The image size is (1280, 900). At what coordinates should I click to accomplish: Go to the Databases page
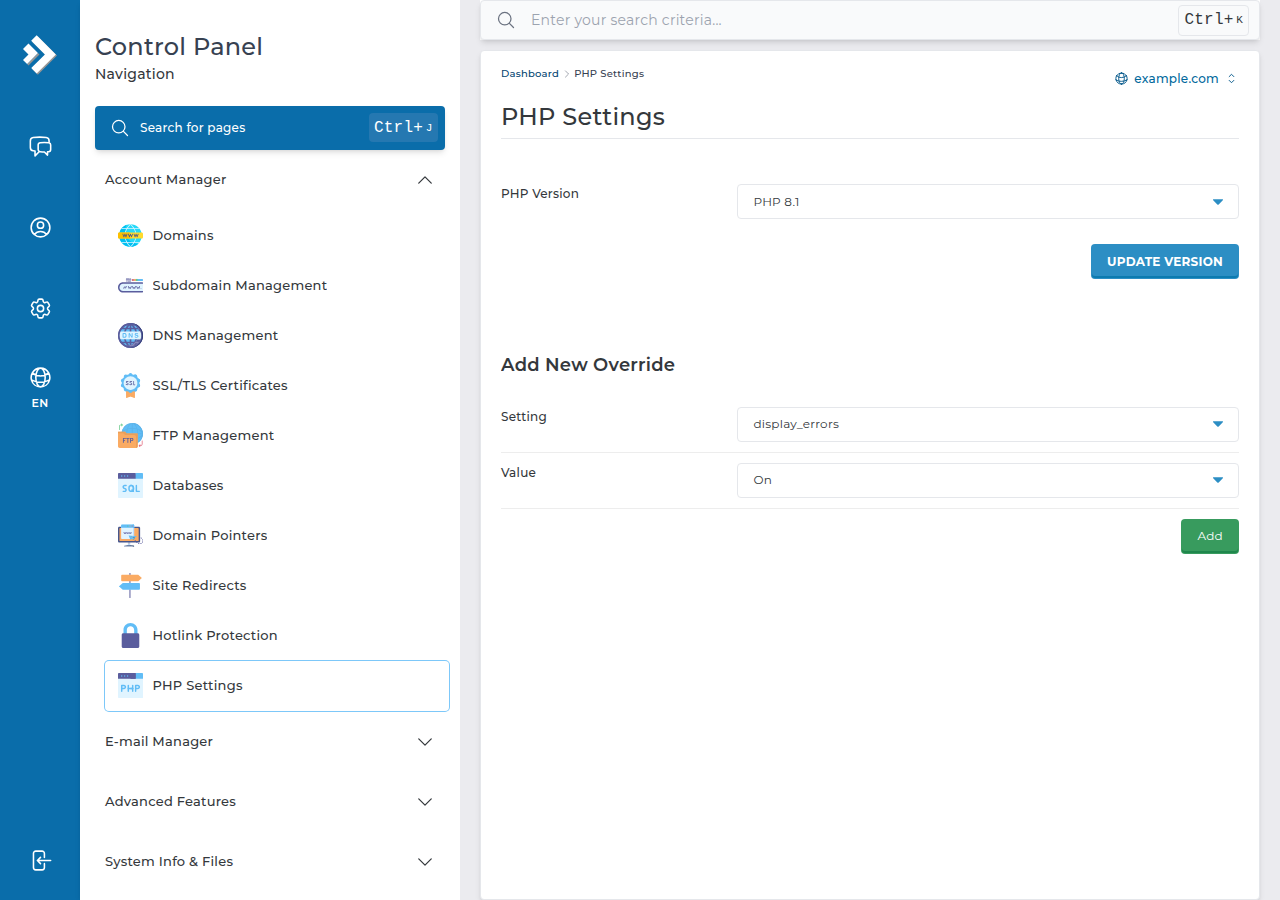[277, 486]
